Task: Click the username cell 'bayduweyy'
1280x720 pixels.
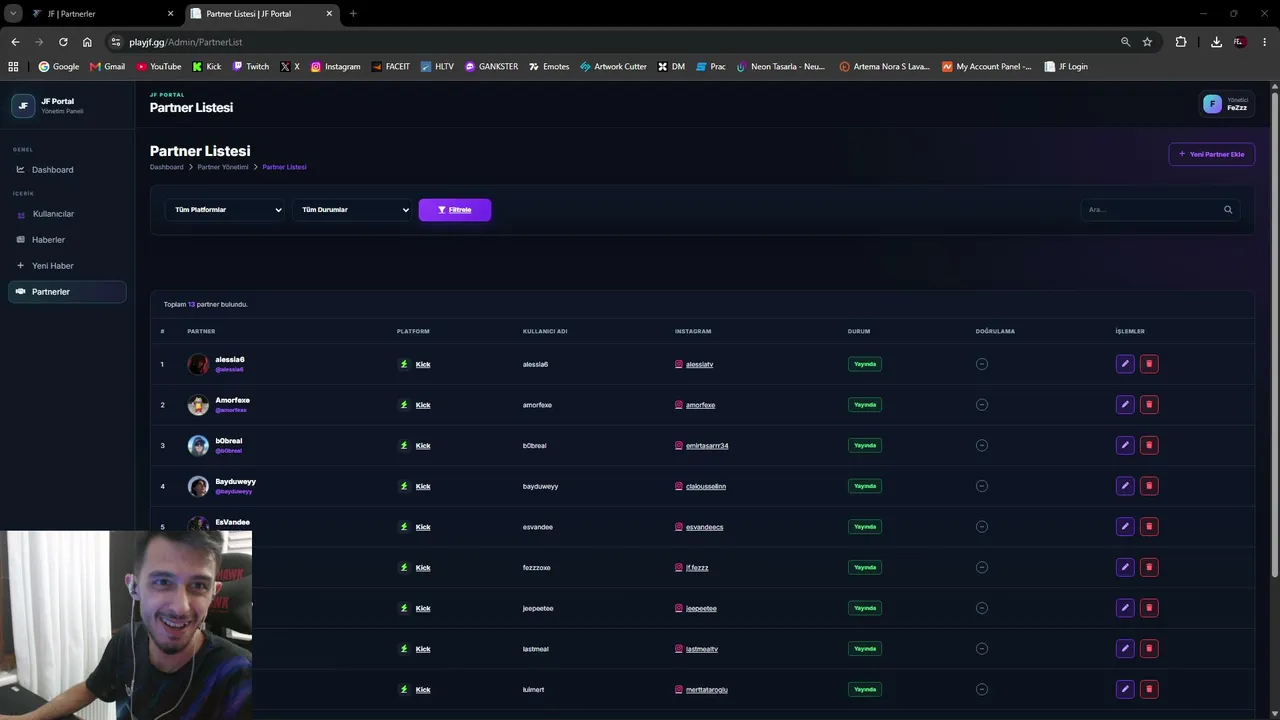Action: click(x=540, y=486)
